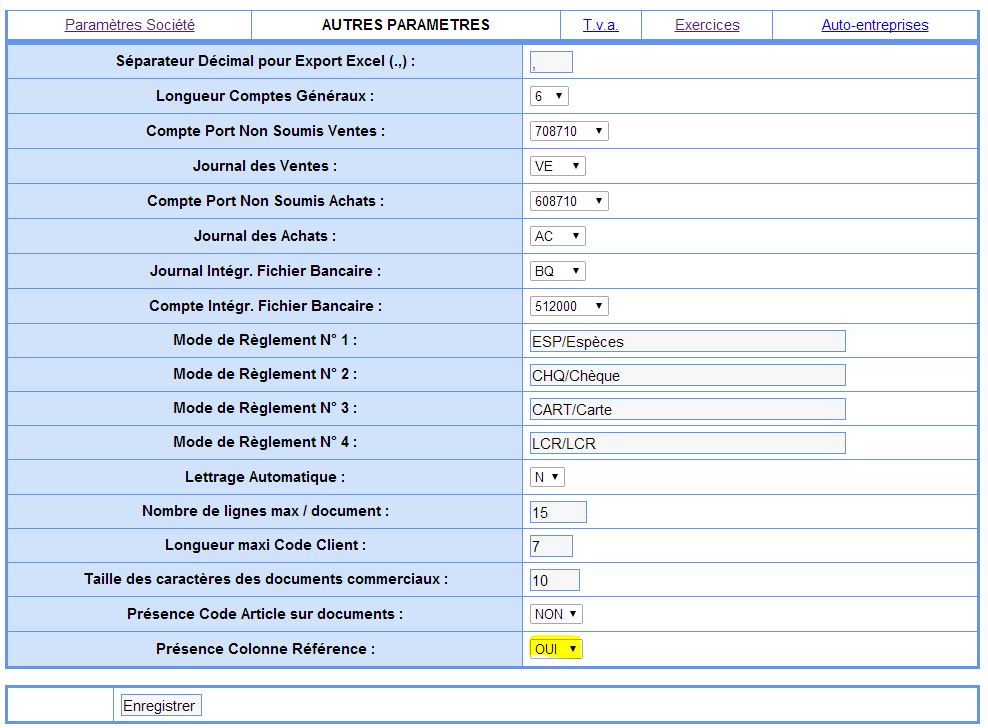988x728 pixels.
Task: Expand Compte Intégr. Fichier Bancaire dropdown
Action: (x=569, y=307)
